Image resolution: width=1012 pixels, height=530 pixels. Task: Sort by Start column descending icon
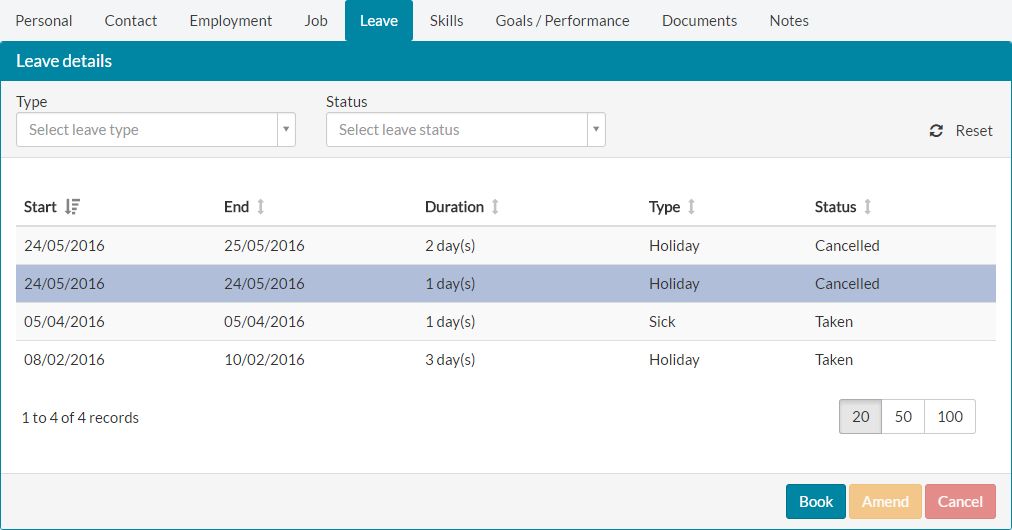(72, 207)
